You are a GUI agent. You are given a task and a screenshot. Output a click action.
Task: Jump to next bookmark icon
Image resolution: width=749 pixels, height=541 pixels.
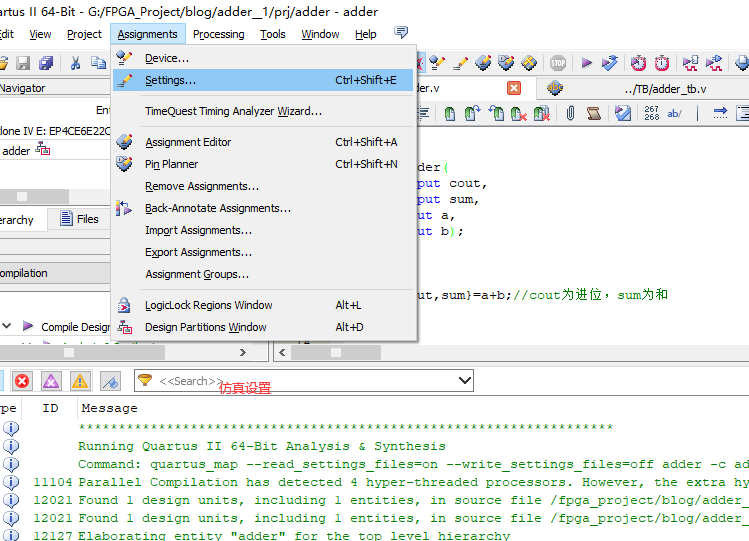472,113
